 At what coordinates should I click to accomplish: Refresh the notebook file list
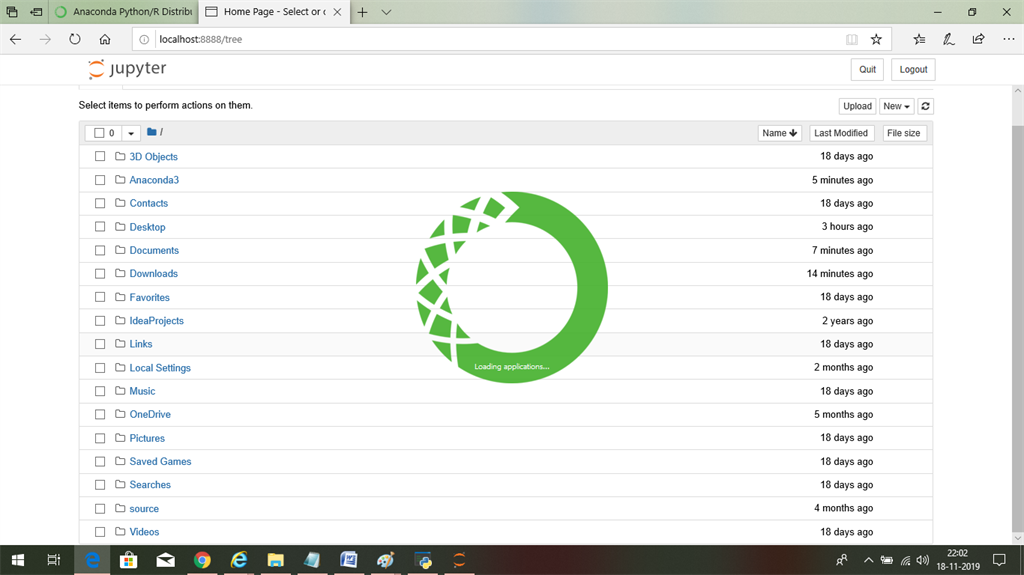click(x=925, y=106)
